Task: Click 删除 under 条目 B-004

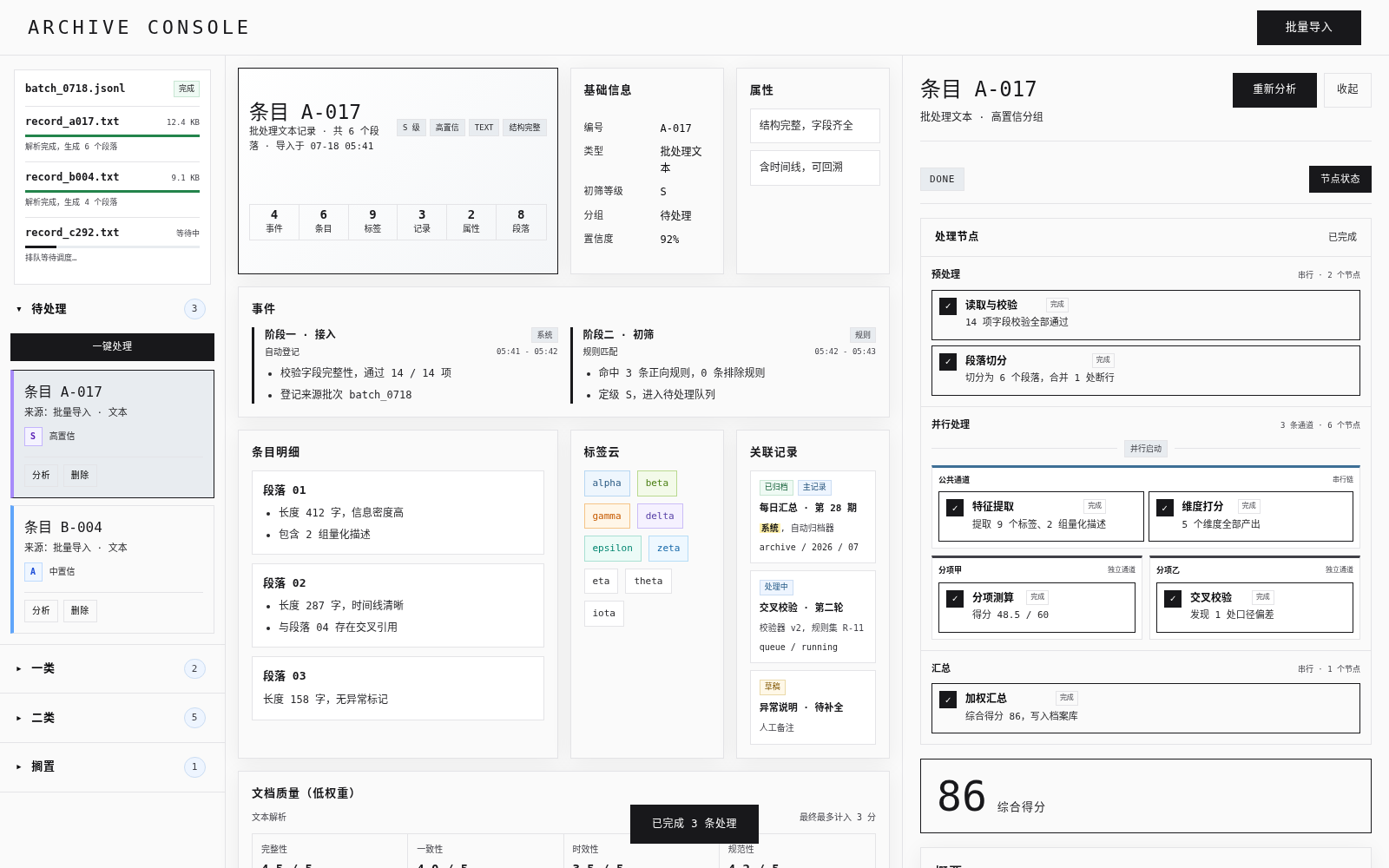Action: (x=80, y=610)
